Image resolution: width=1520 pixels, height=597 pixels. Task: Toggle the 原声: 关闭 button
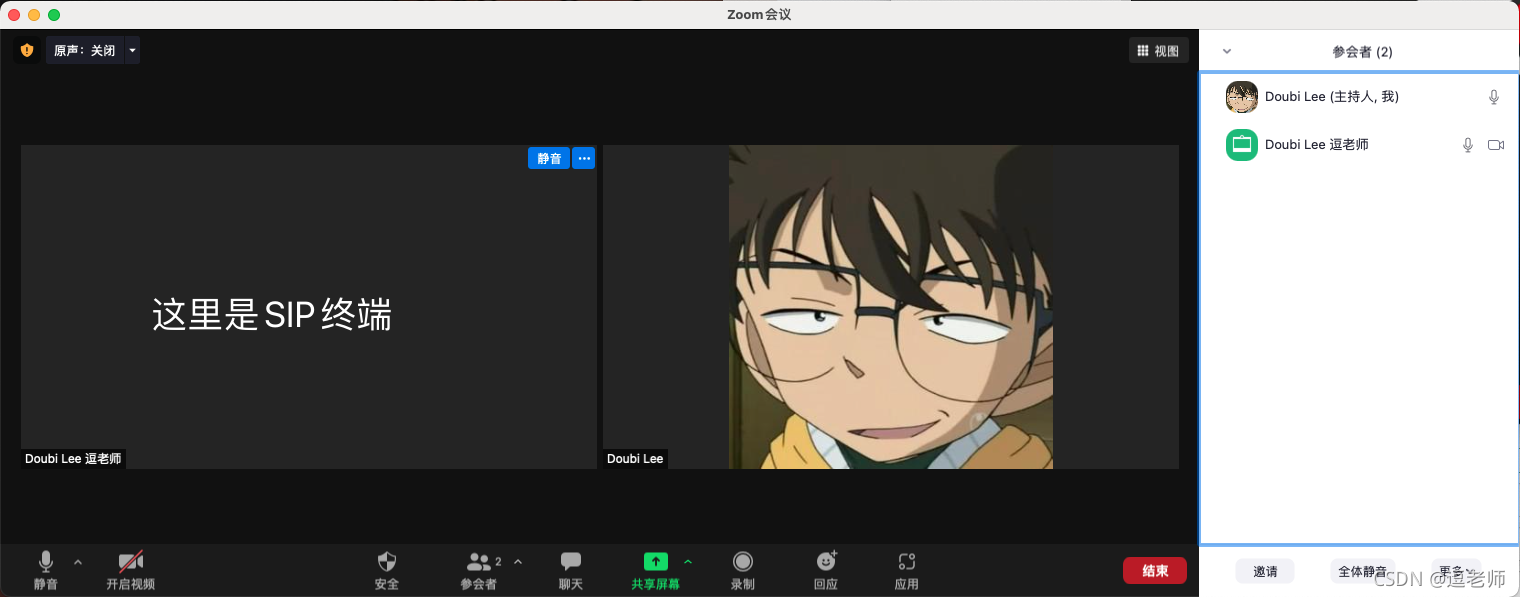click(85, 50)
